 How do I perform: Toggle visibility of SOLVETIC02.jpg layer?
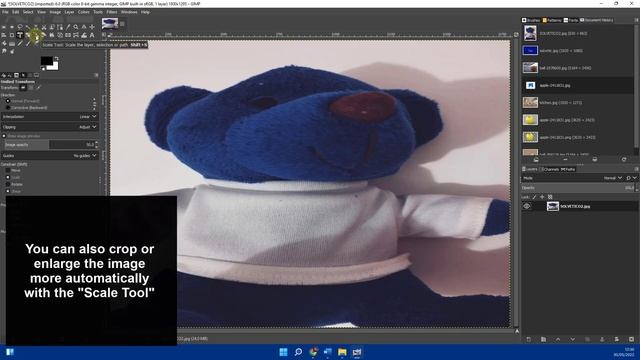pos(527,206)
